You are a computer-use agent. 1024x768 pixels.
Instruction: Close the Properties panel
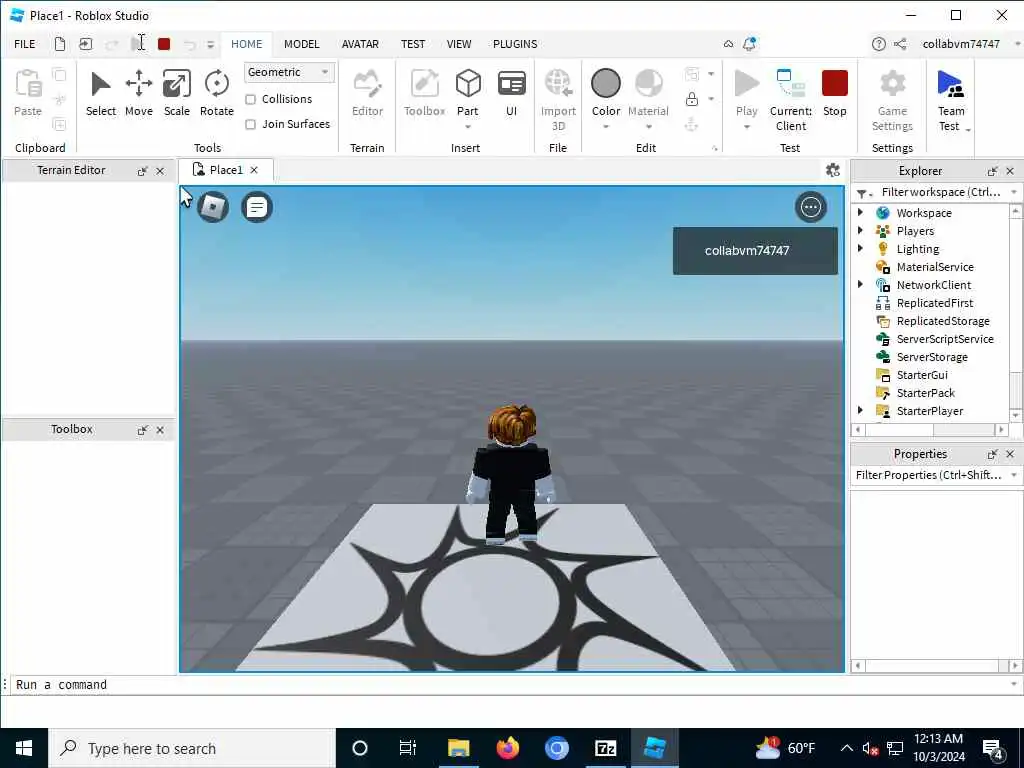(1010, 454)
